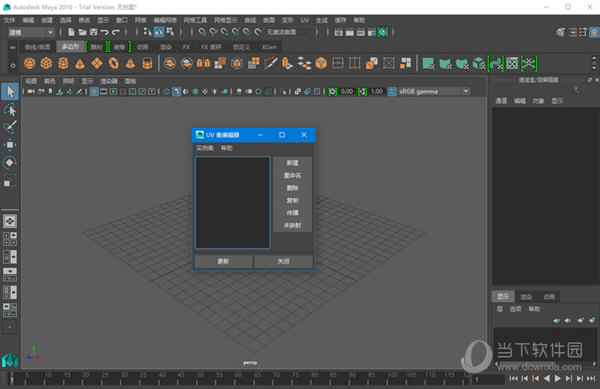
Task: Open the sRGB gamma view transform dropdown
Action: click(434, 91)
